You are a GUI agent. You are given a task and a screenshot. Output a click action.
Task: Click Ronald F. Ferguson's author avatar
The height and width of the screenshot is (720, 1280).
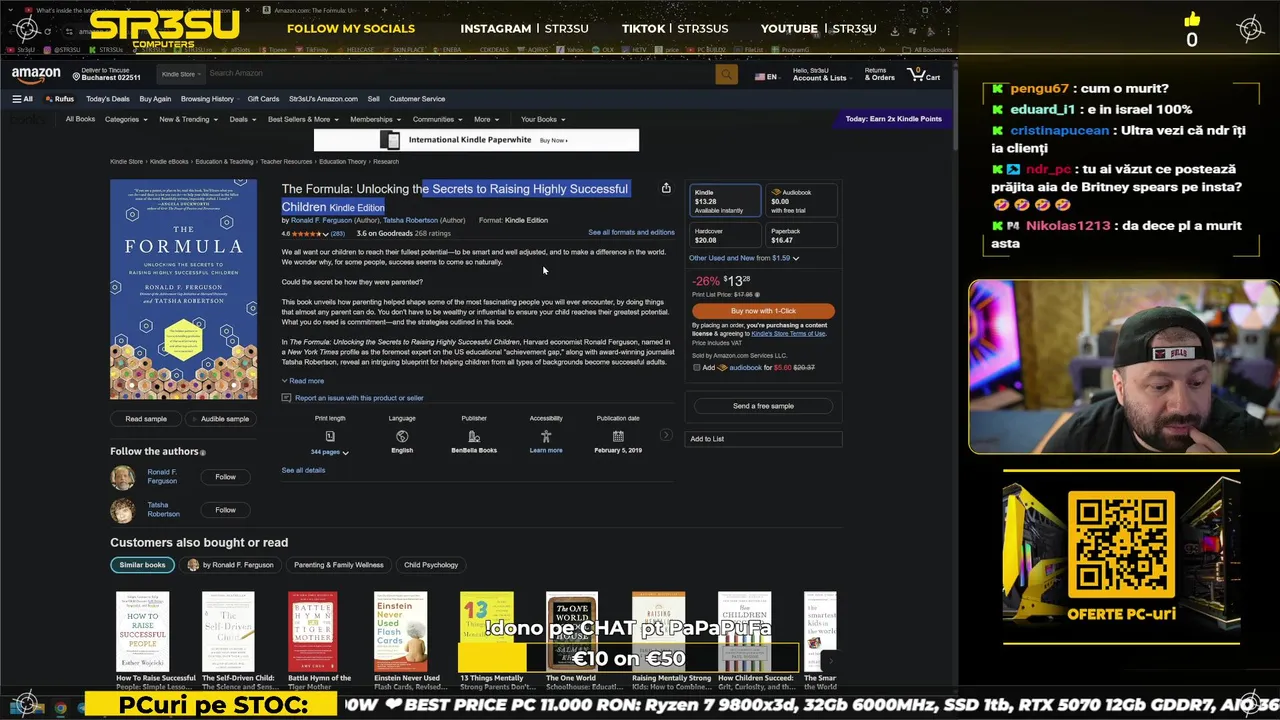pos(123,477)
